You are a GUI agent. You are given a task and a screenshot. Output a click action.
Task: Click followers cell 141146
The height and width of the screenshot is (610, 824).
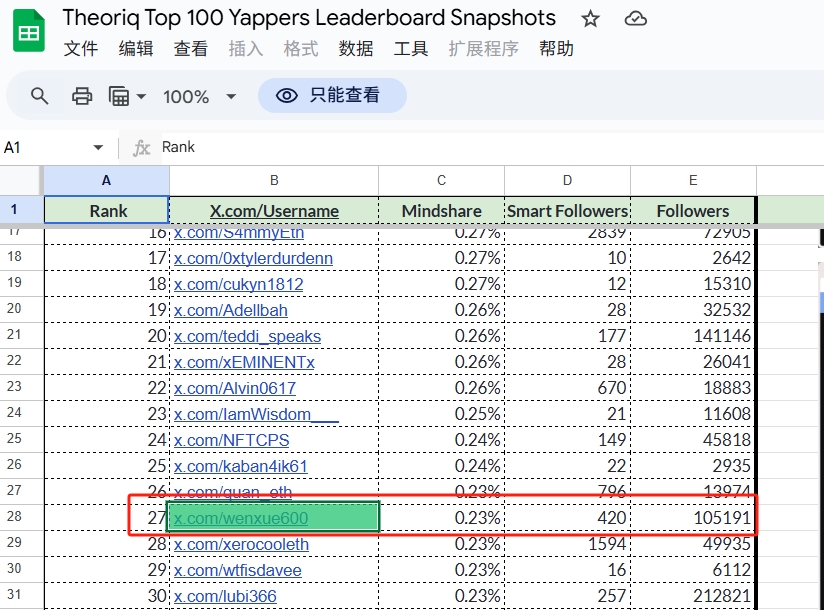coord(693,336)
